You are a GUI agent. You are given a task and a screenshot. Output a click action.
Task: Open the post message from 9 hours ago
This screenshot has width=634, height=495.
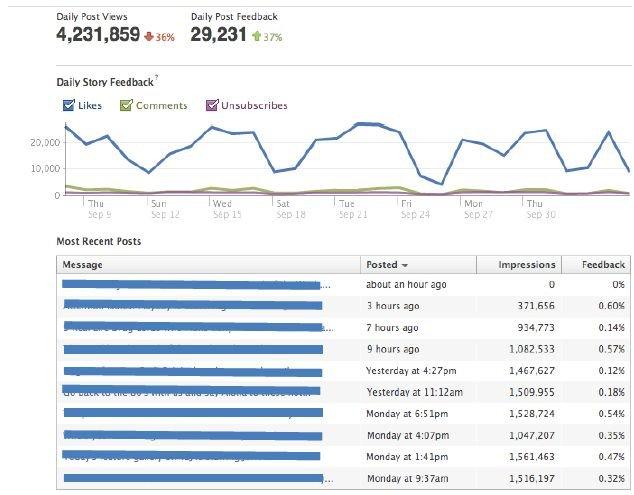tap(193, 349)
